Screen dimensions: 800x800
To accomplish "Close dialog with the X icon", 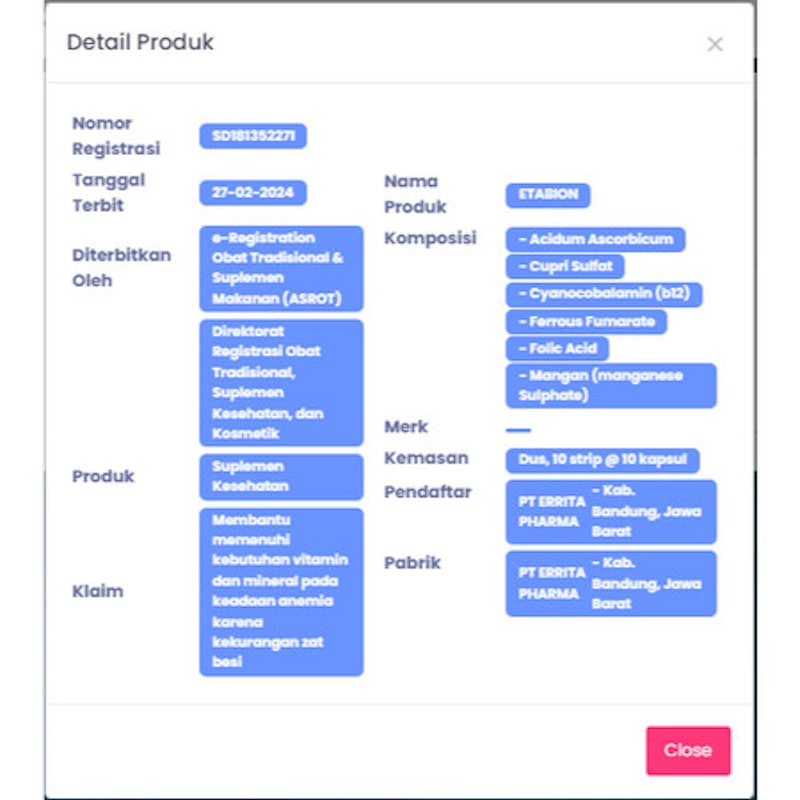I will (715, 44).
